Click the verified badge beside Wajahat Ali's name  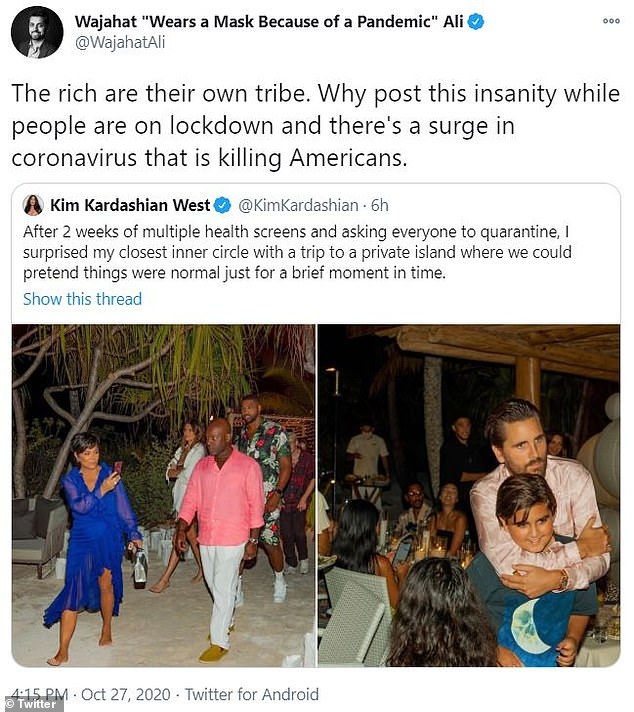coord(476,21)
